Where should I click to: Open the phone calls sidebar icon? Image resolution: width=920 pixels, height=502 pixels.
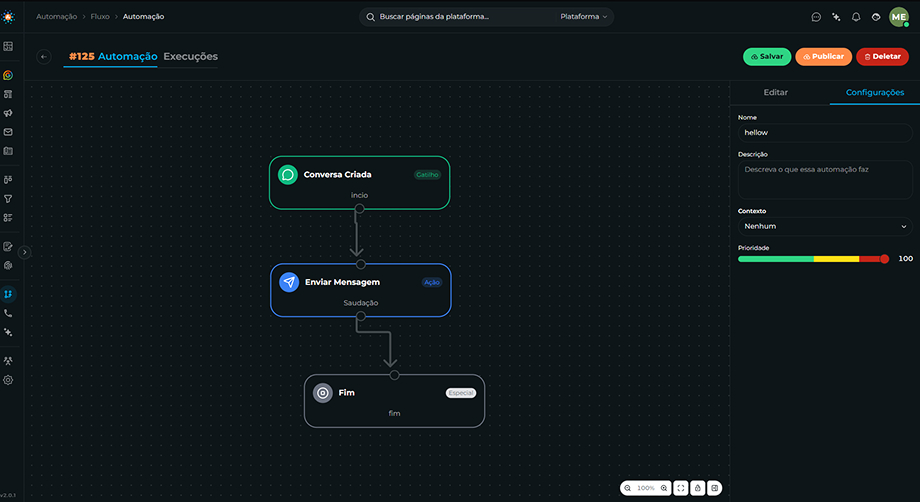click(x=8, y=313)
